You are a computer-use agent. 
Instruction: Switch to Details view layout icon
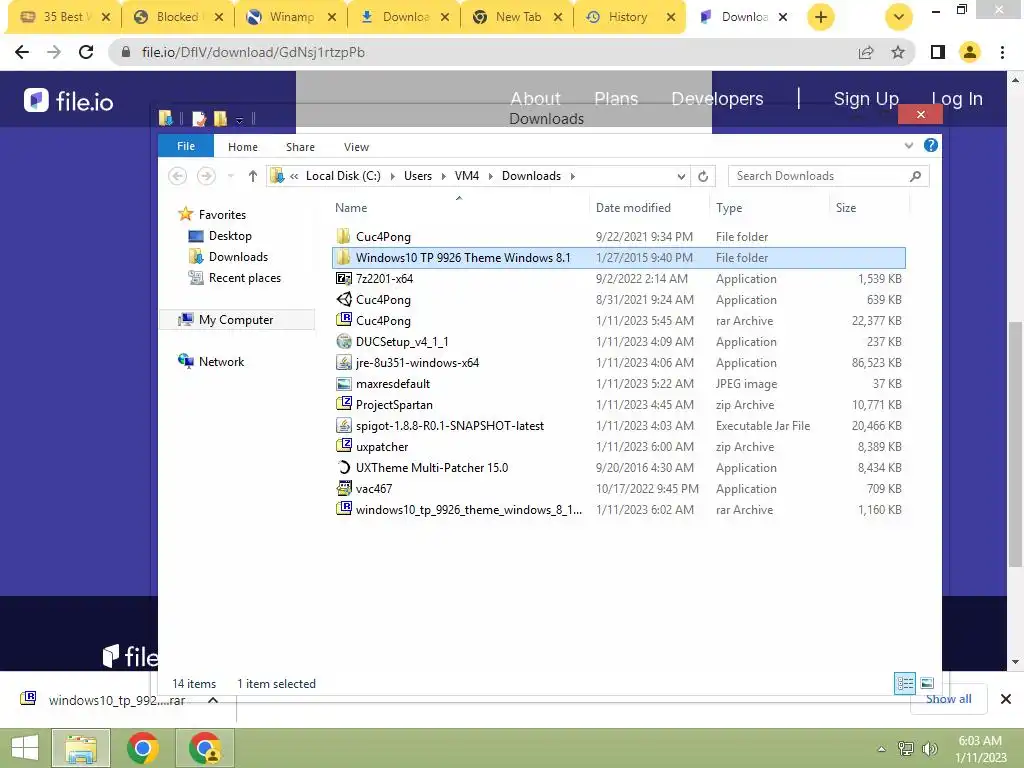904,683
